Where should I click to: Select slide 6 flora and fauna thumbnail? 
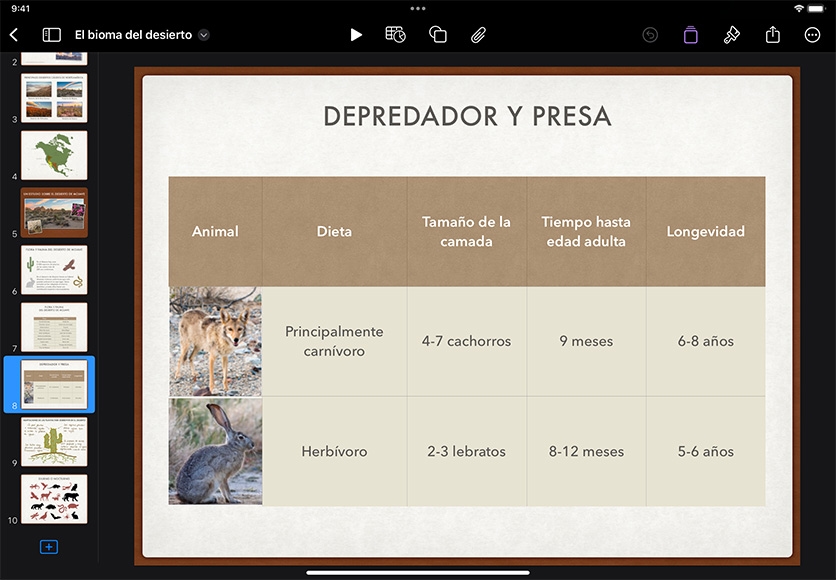54,270
